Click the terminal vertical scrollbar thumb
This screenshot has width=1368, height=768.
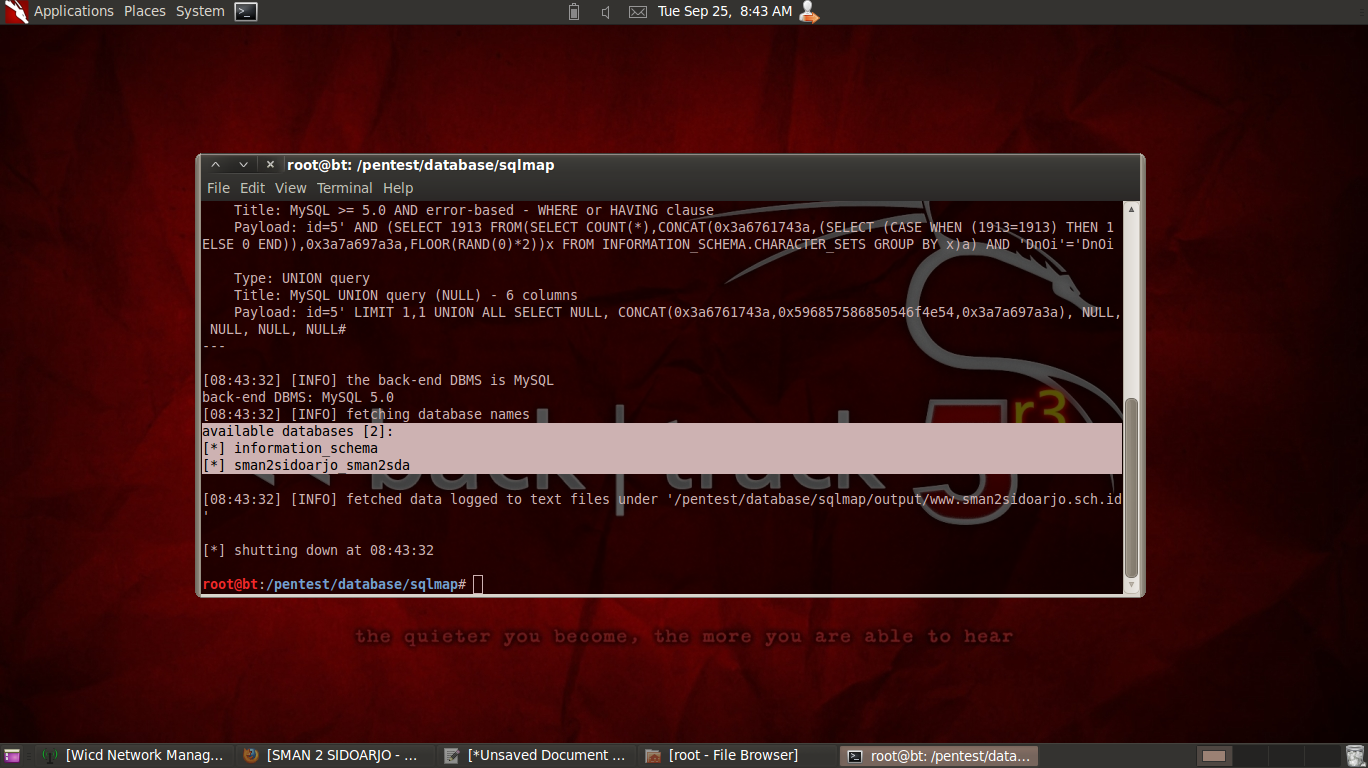pos(1132,488)
